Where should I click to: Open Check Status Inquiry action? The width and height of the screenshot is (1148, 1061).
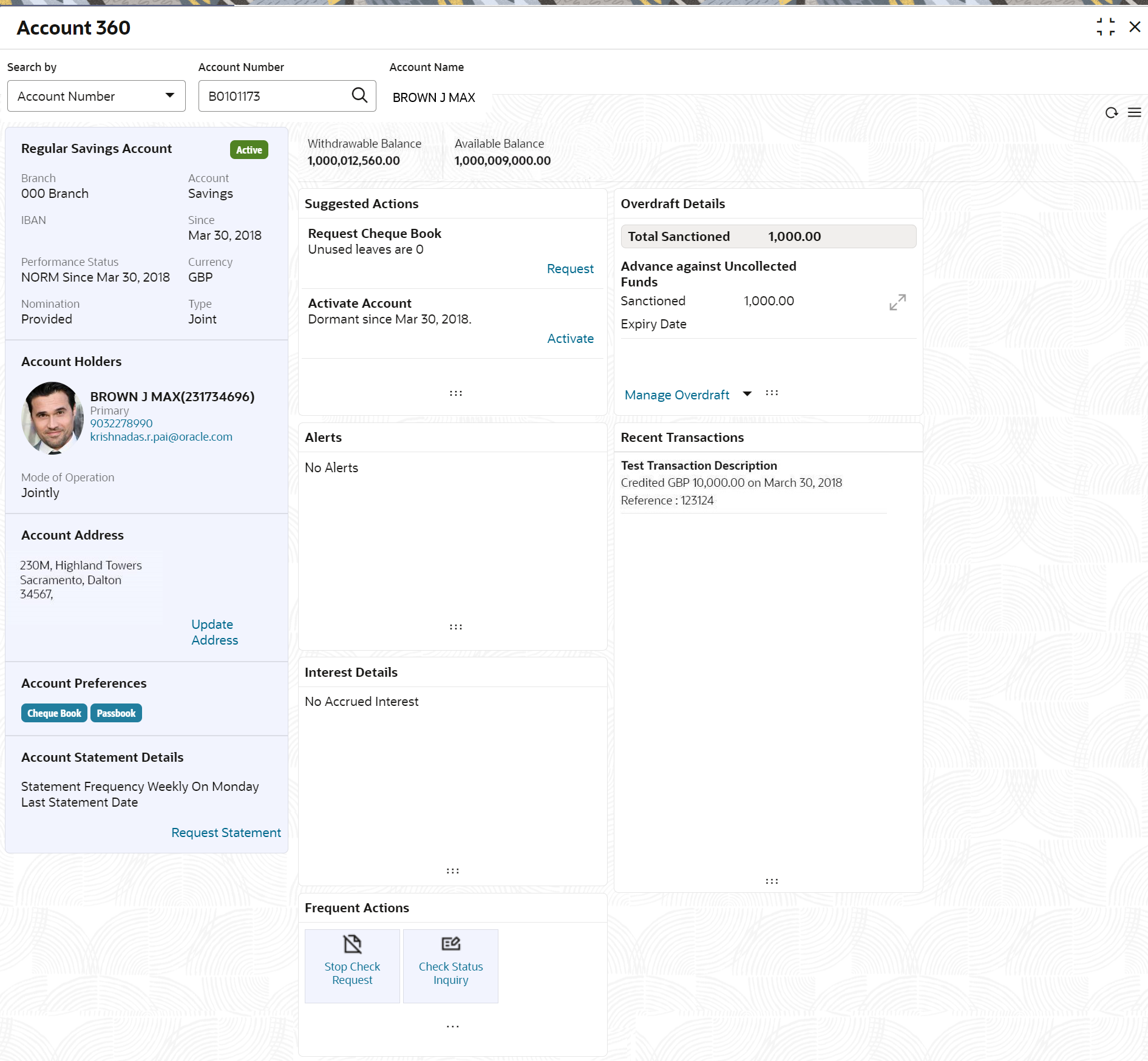(450, 966)
